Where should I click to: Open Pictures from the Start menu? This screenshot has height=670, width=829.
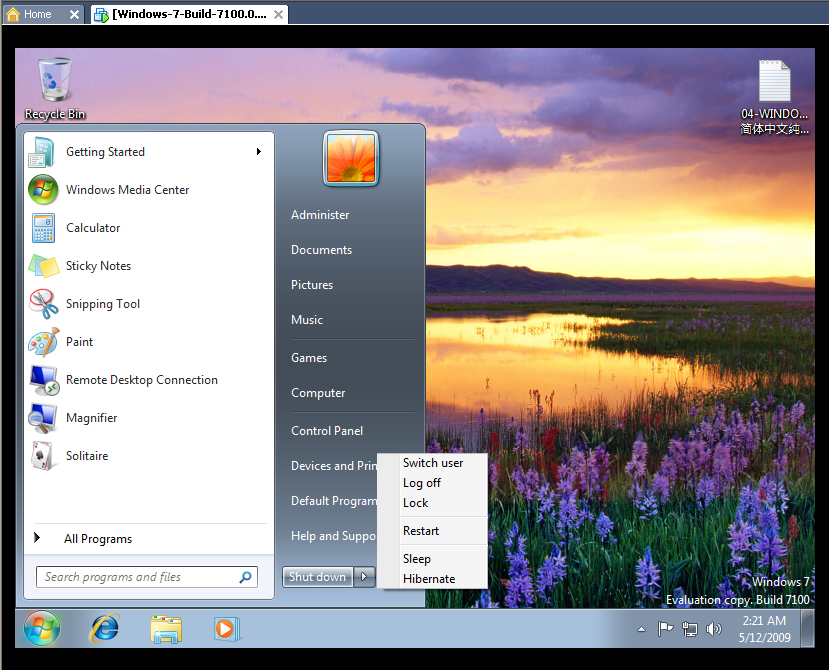pos(312,284)
